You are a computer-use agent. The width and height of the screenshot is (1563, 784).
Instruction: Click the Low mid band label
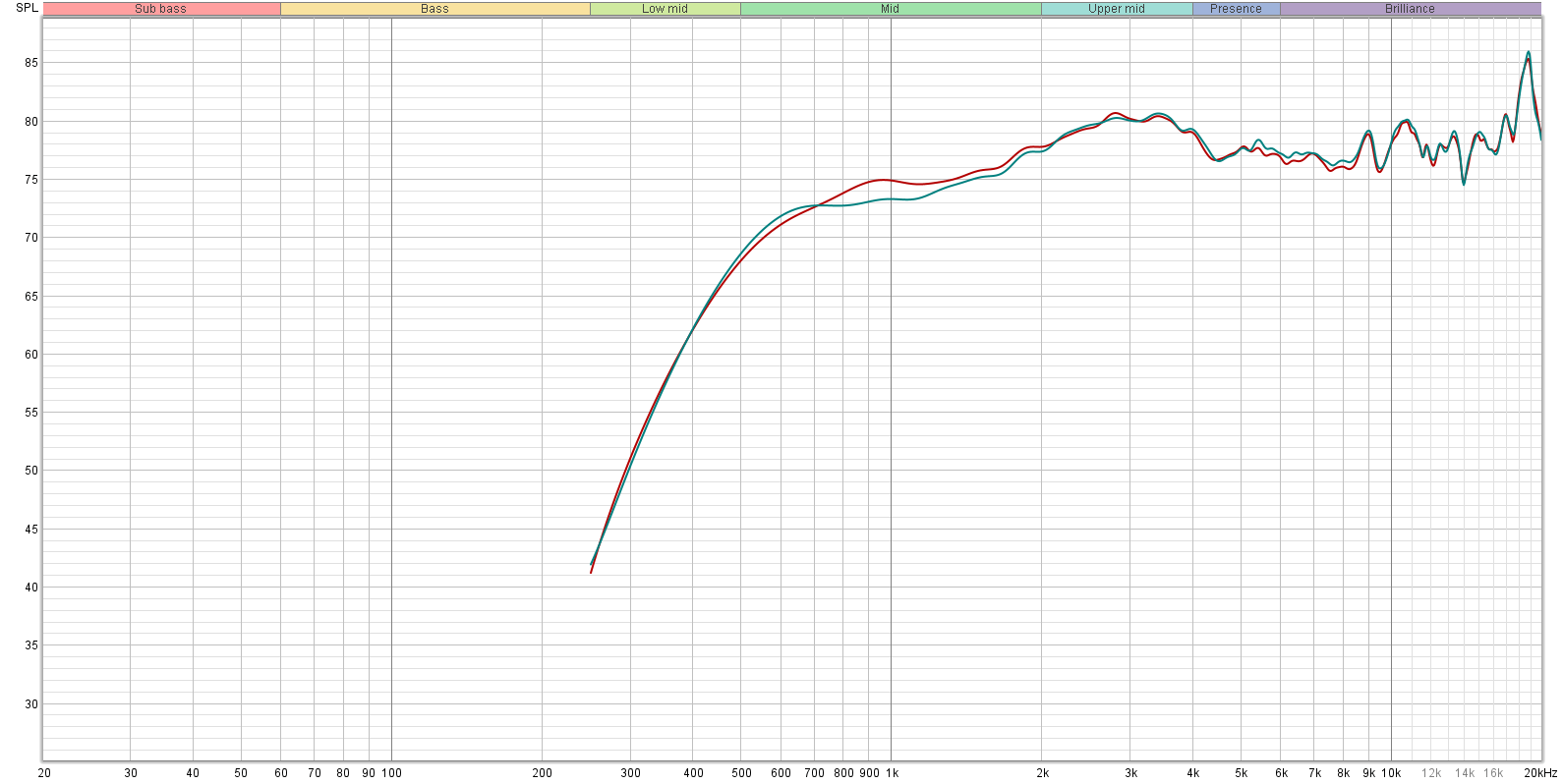pyautogui.click(x=666, y=9)
